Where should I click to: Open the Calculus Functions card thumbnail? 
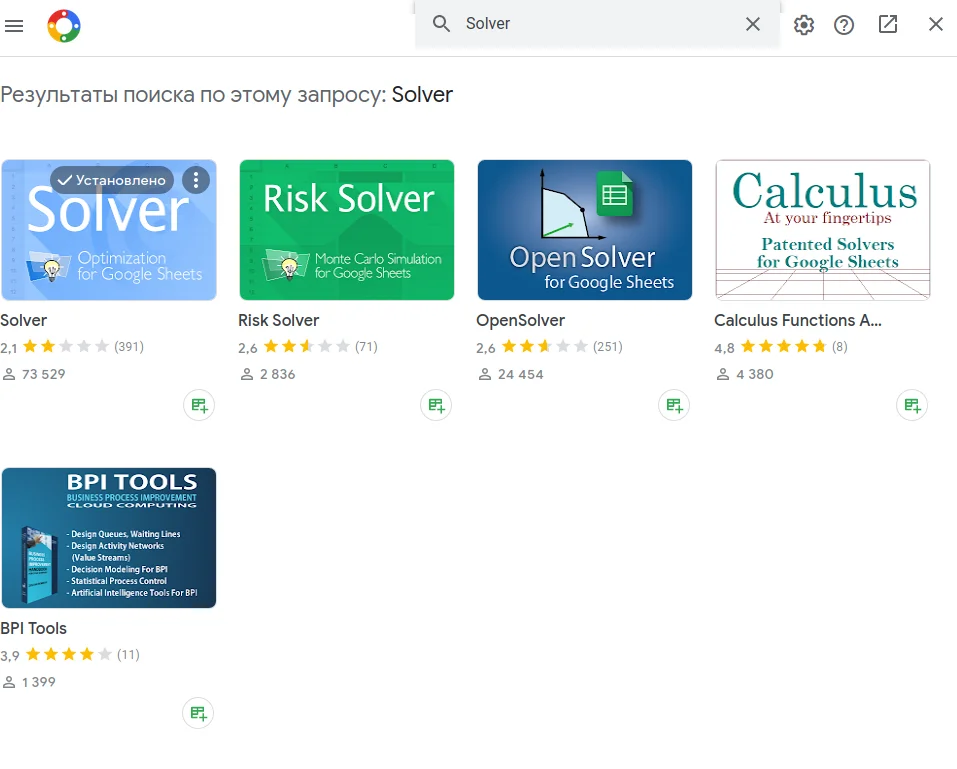(x=823, y=230)
